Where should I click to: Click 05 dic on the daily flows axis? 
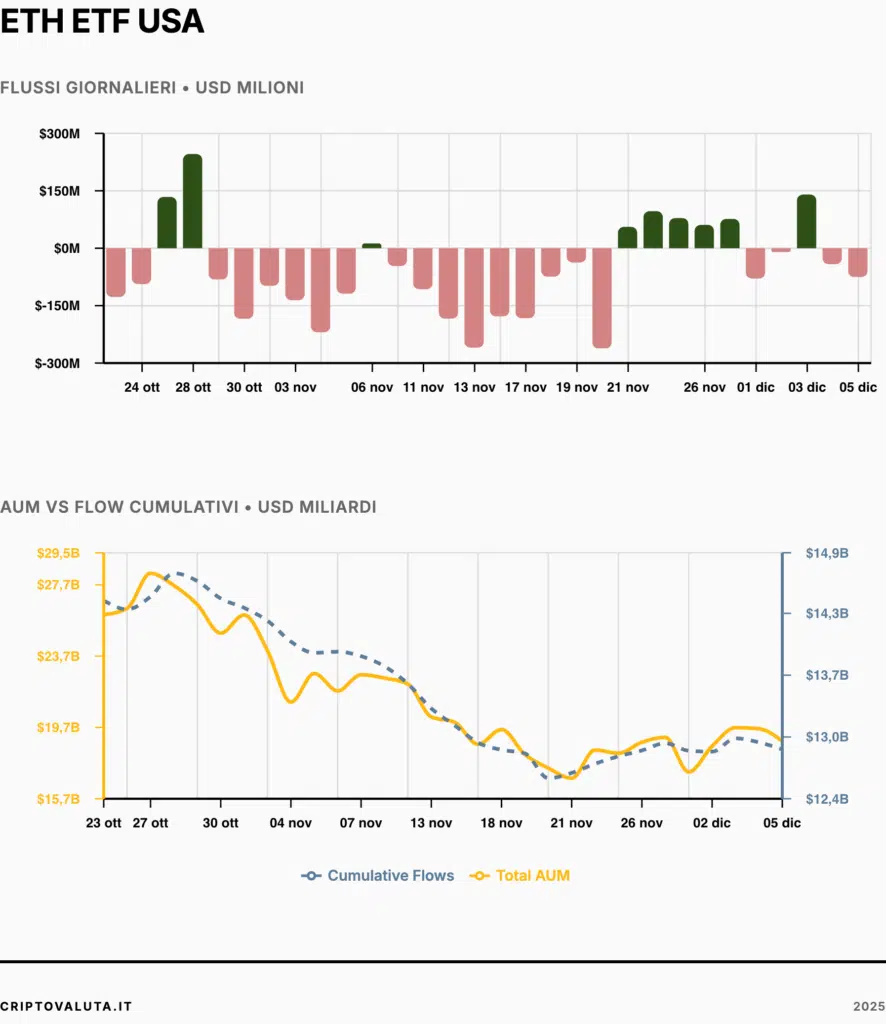click(x=857, y=387)
